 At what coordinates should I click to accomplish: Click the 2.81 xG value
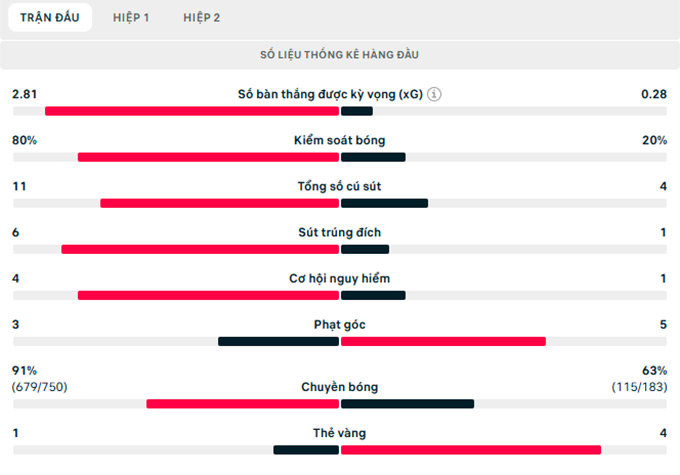(24, 94)
